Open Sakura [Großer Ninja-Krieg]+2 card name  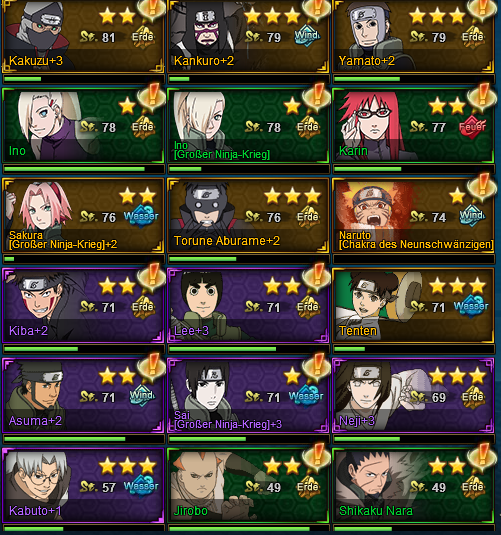[63, 240]
